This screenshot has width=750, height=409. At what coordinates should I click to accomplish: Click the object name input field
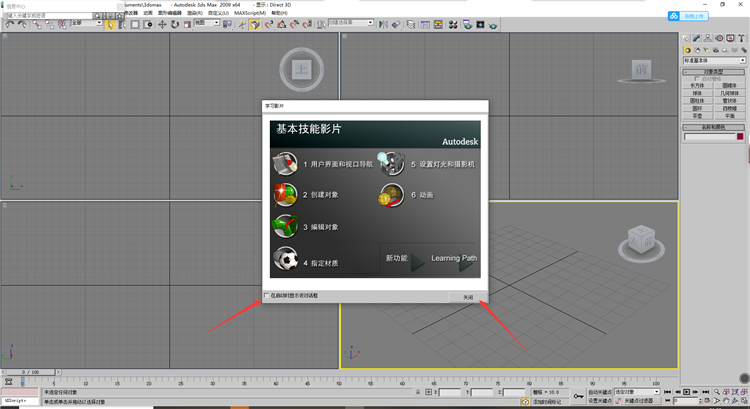[x=709, y=137]
